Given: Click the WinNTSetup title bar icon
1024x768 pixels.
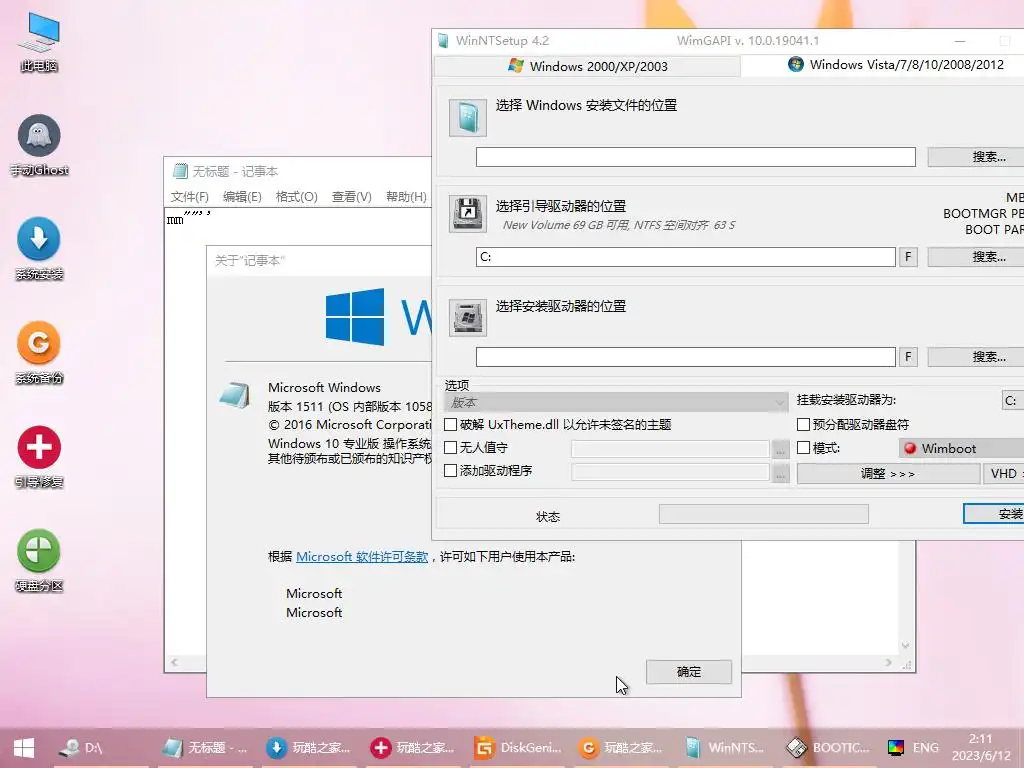Looking at the screenshot, I should pos(443,40).
